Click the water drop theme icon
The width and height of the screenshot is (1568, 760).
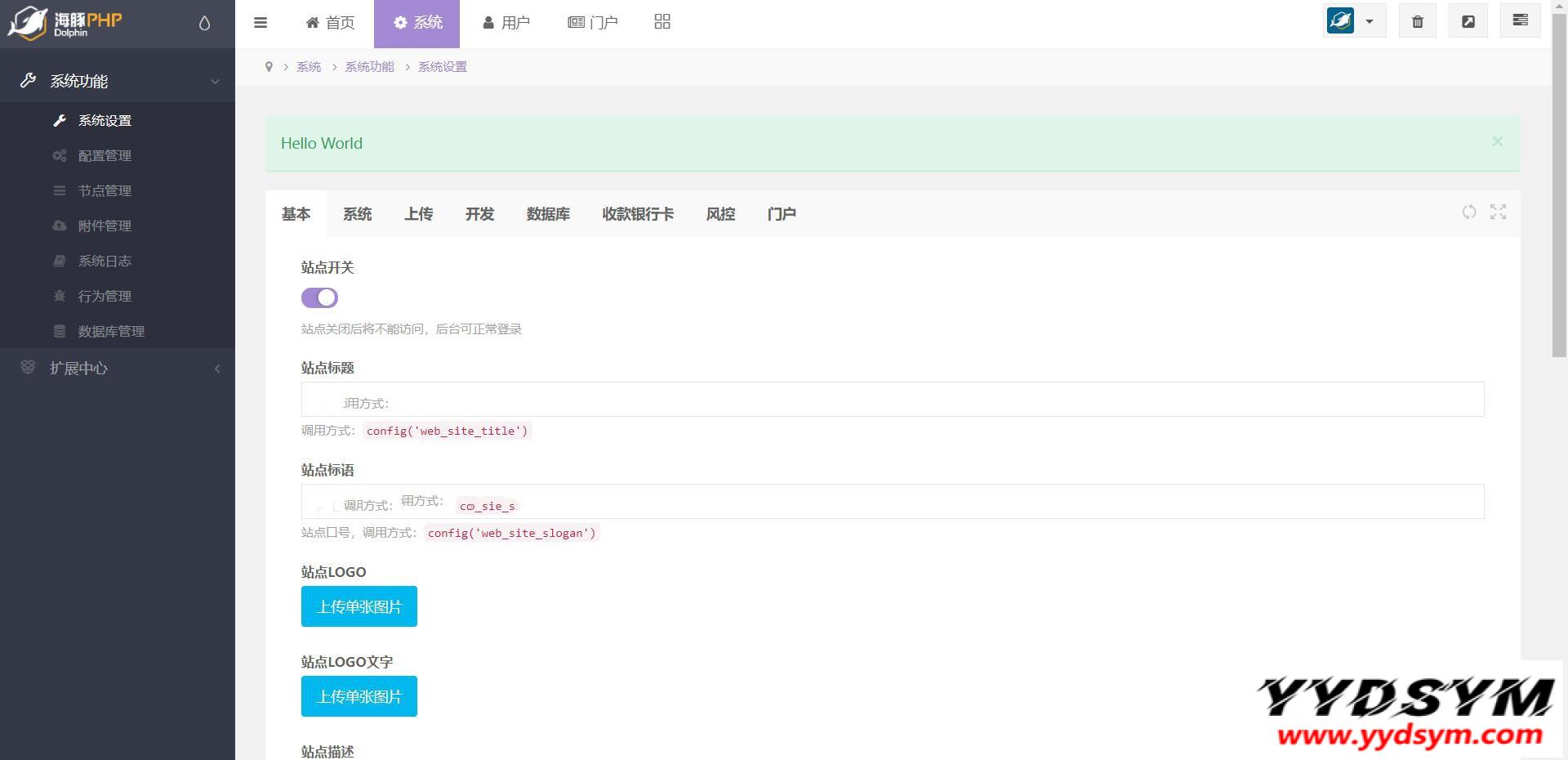tap(204, 23)
